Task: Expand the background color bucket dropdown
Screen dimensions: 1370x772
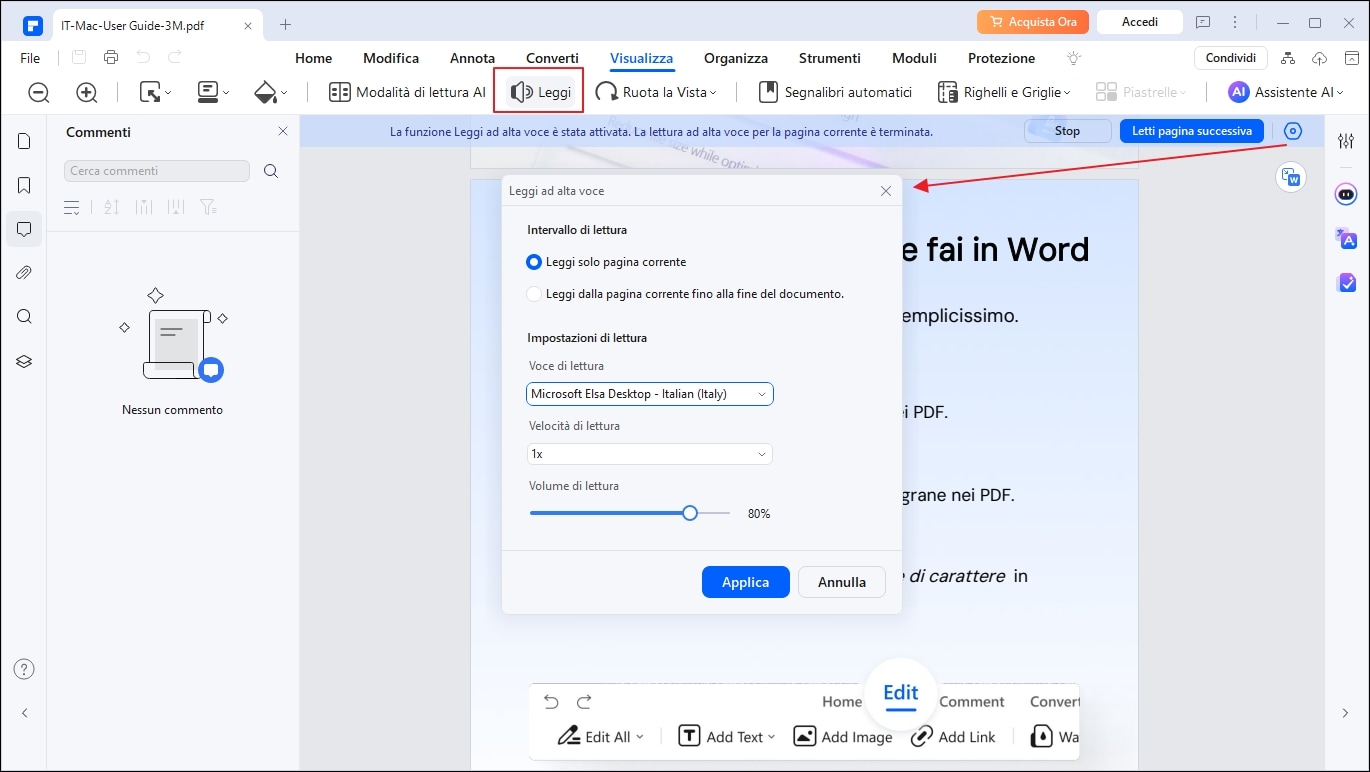Action: tap(283, 93)
